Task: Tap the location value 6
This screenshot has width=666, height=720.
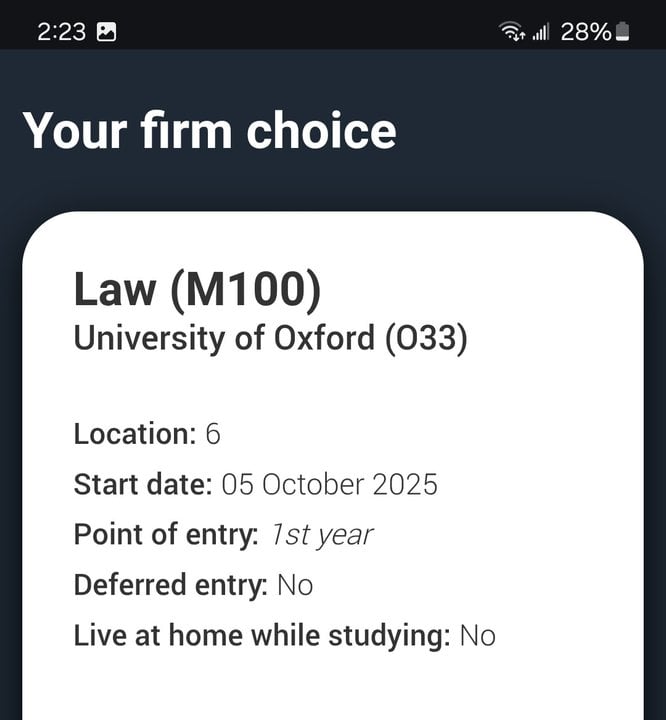Action: click(213, 434)
